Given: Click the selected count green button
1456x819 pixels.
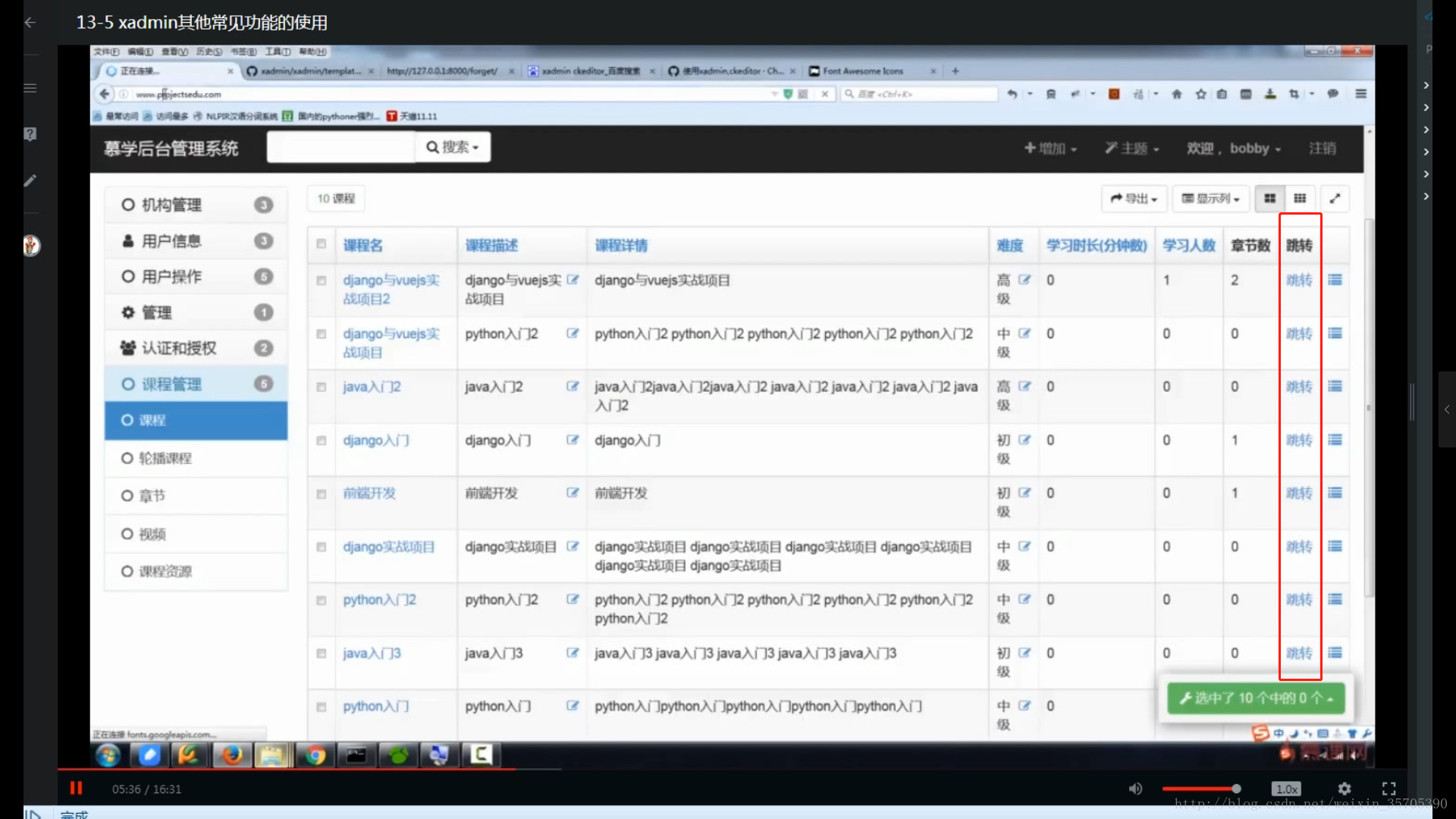Looking at the screenshot, I should click(1256, 698).
